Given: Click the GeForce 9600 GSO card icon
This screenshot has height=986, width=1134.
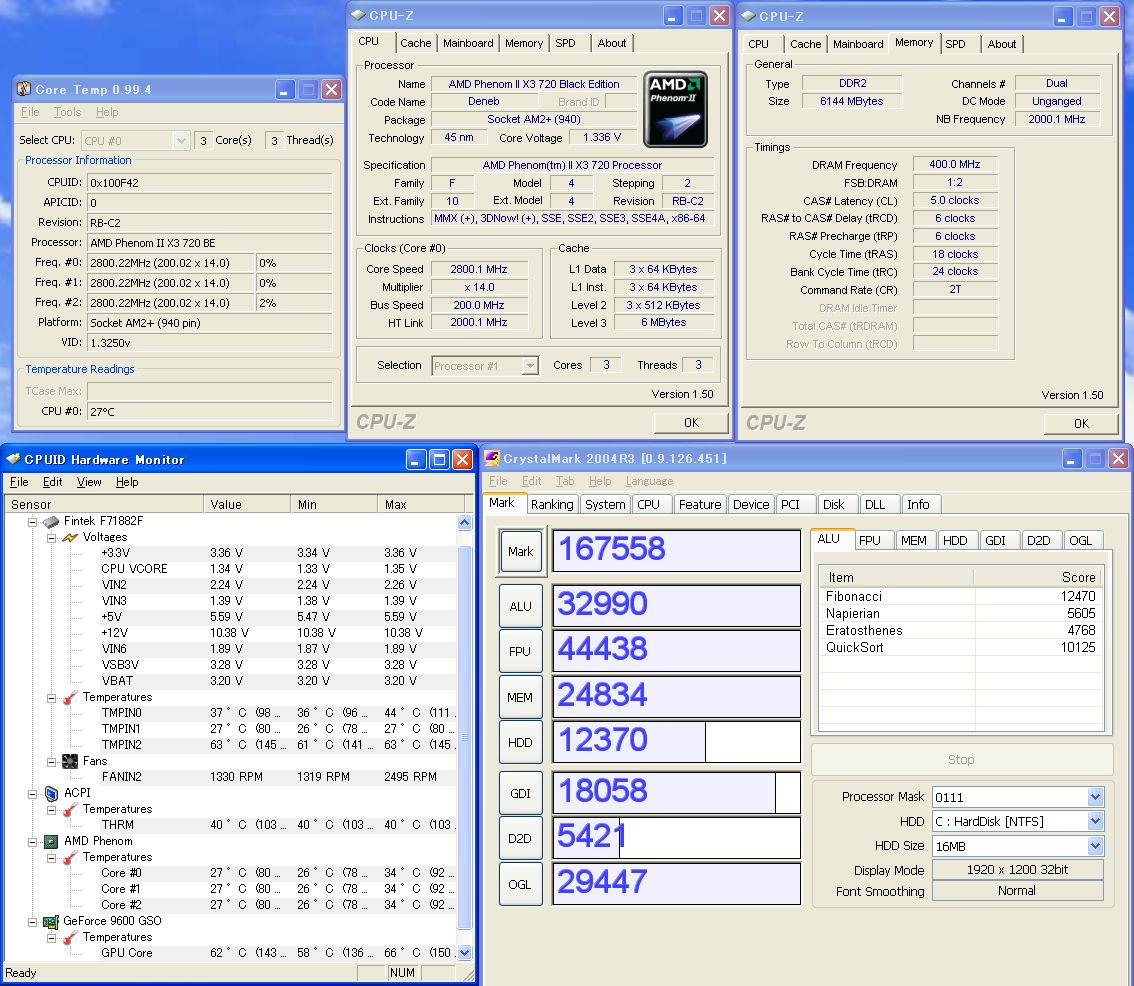Looking at the screenshot, I should (x=51, y=921).
